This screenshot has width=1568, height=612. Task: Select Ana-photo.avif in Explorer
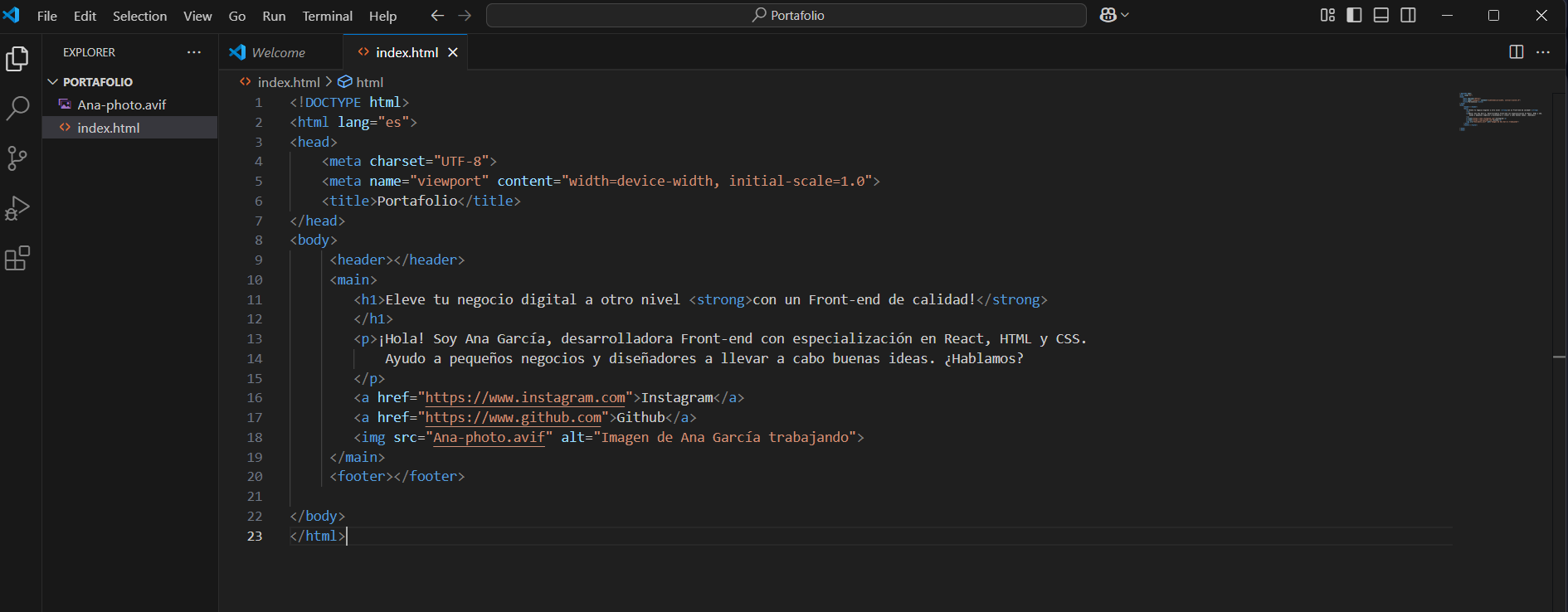coord(129,104)
